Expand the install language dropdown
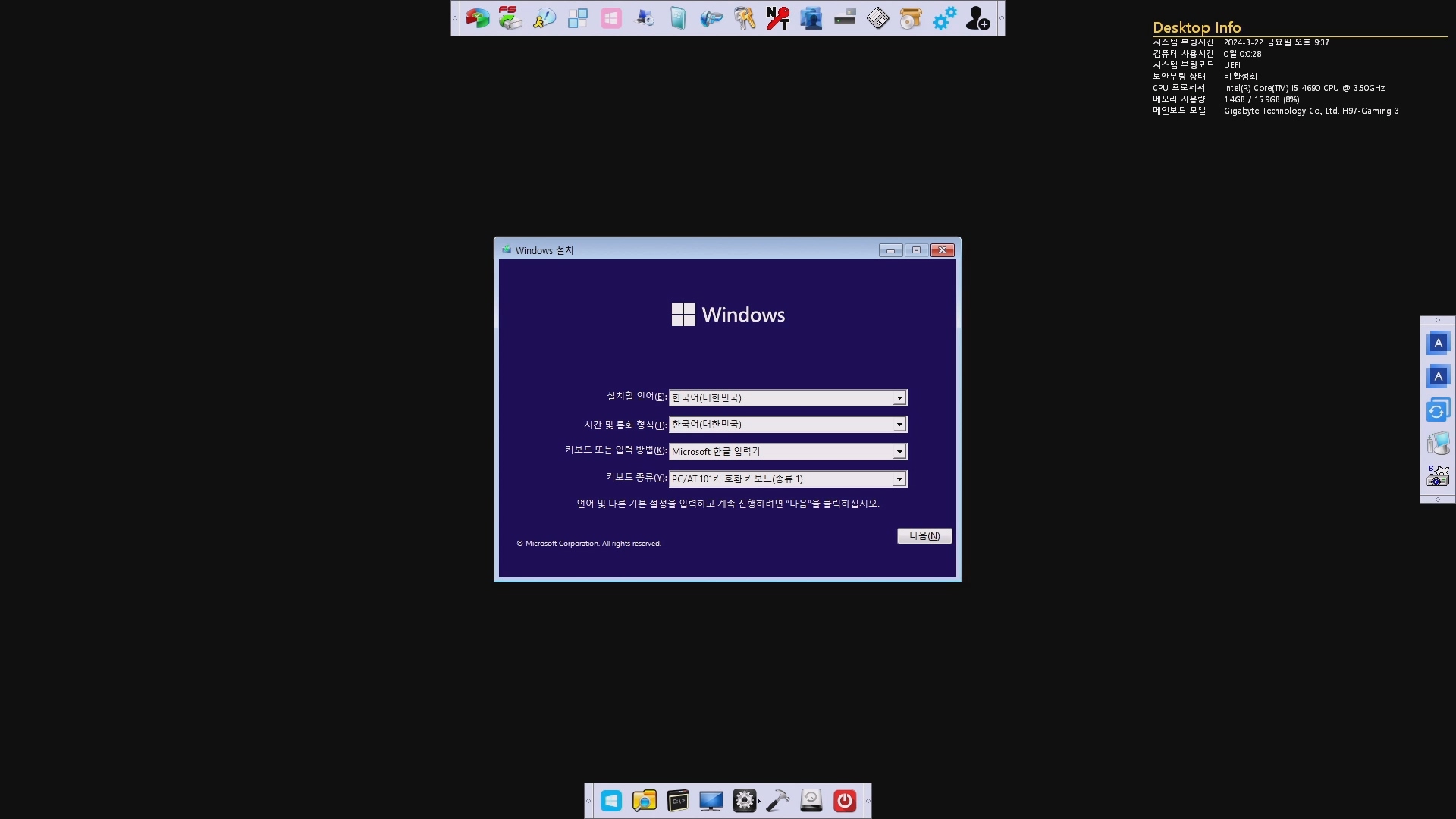The height and width of the screenshot is (819, 1456). (899, 398)
